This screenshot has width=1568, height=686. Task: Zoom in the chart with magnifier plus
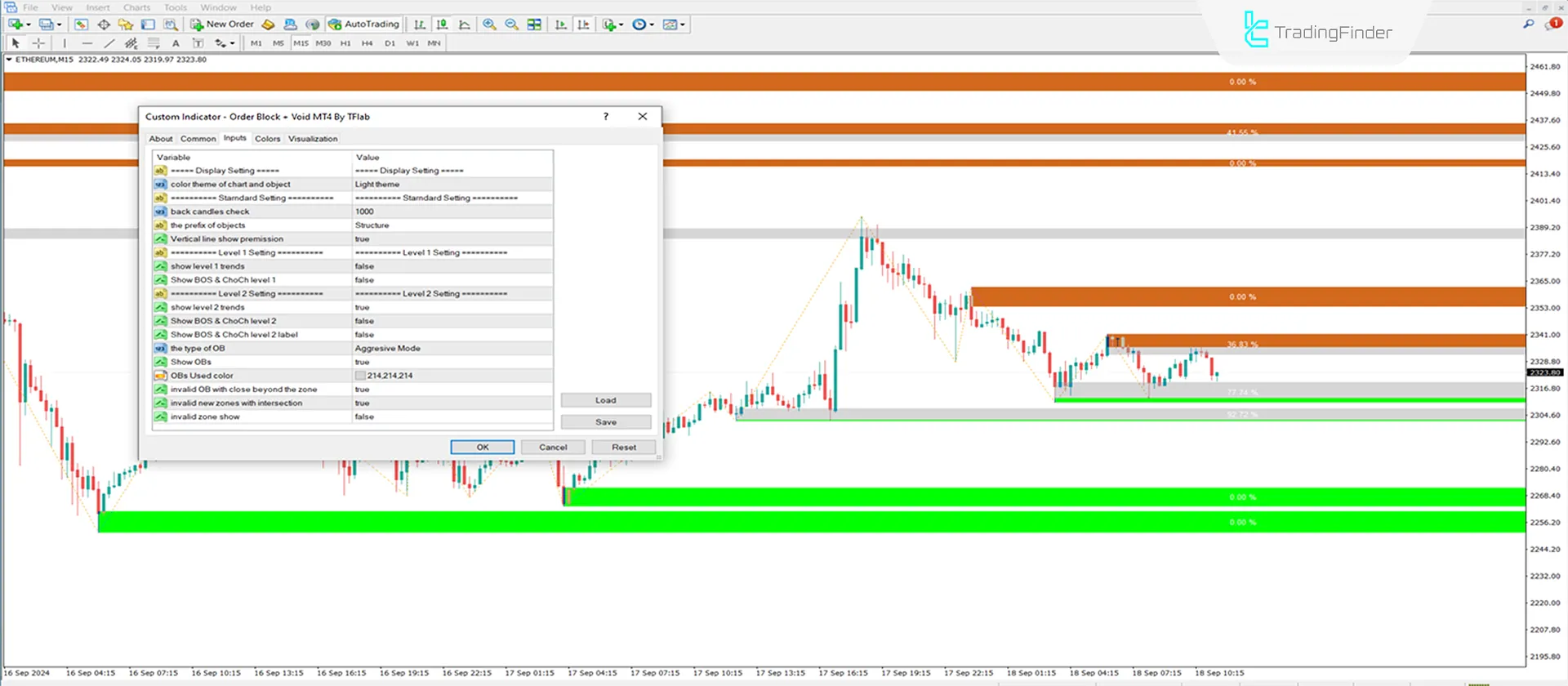(x=489, y=24)
